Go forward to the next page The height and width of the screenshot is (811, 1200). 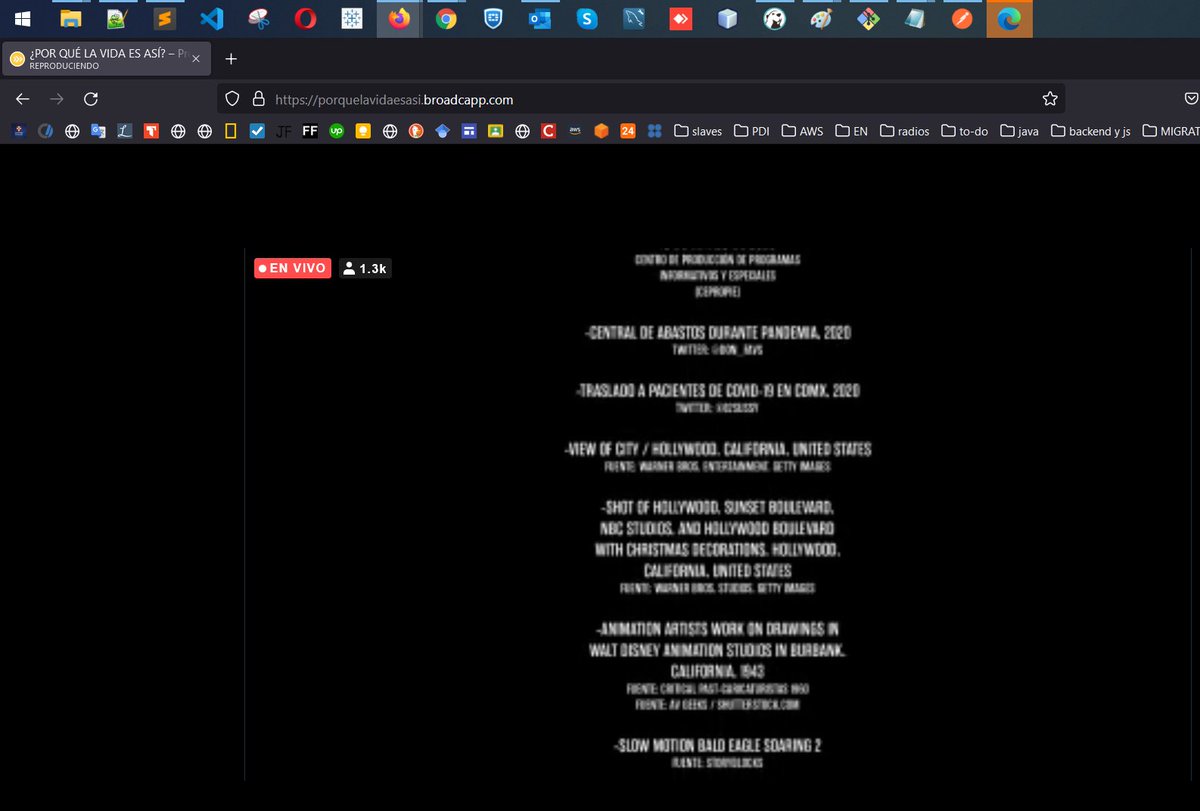pyautogui.click(x=57, y=98)
